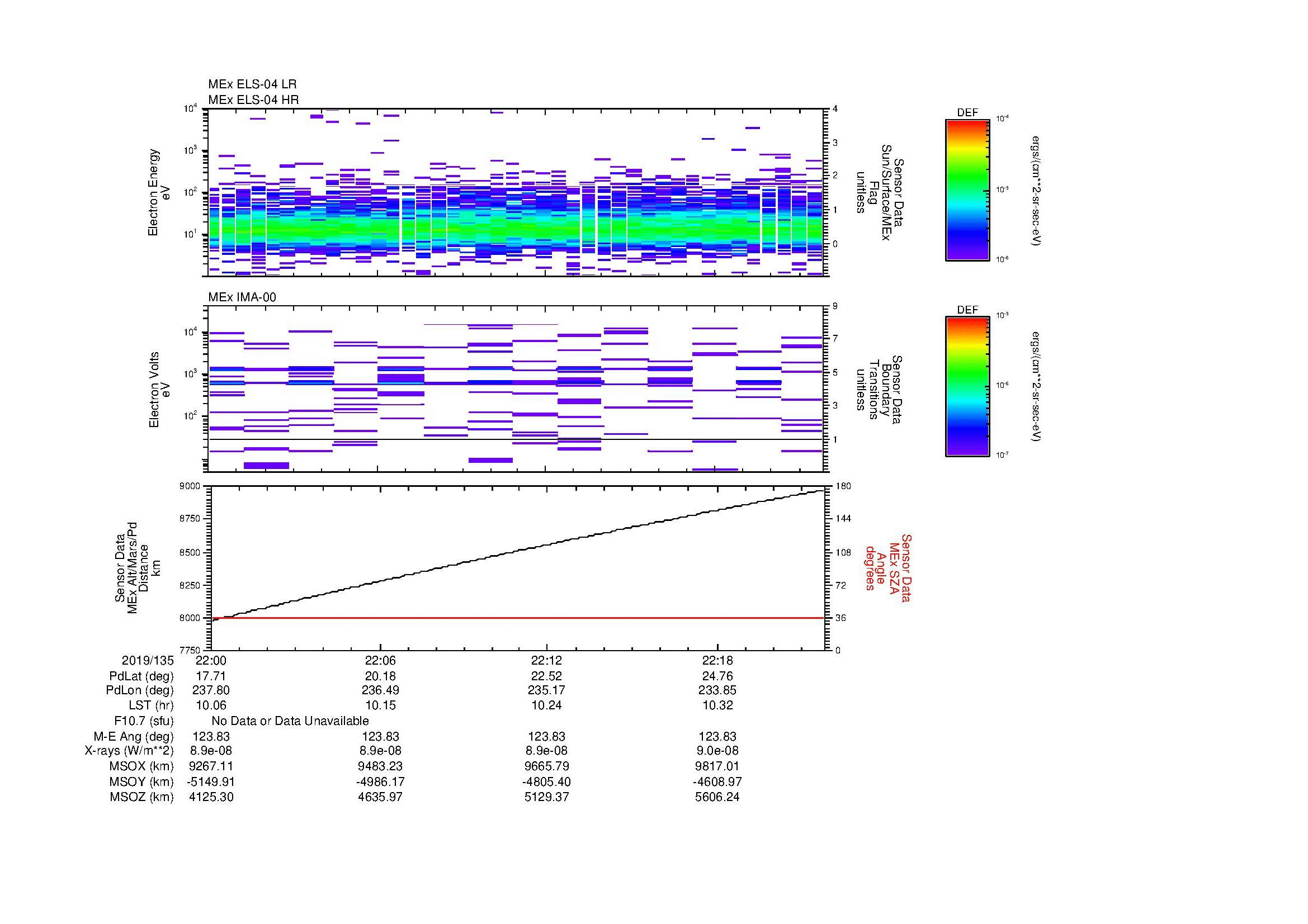
Task: Click the MSOZ value '4125.30'
Action: click(211, 797)
